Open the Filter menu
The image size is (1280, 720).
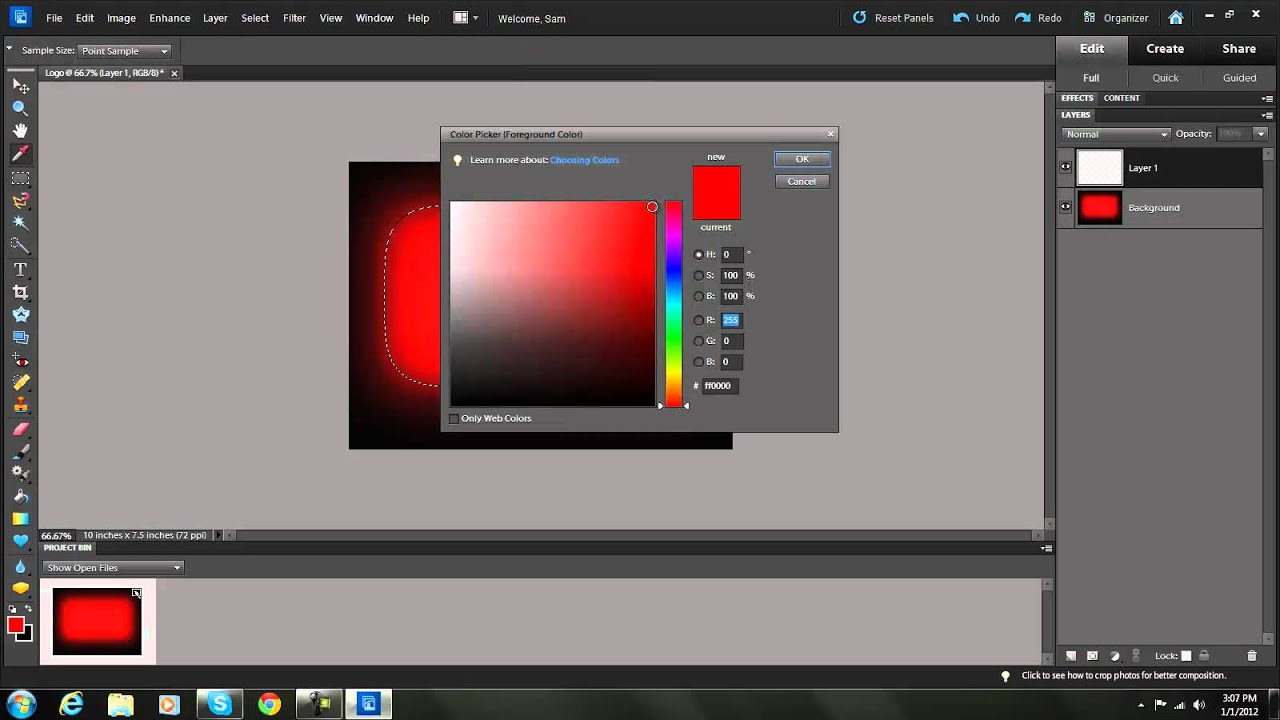[x=294, y=18]
